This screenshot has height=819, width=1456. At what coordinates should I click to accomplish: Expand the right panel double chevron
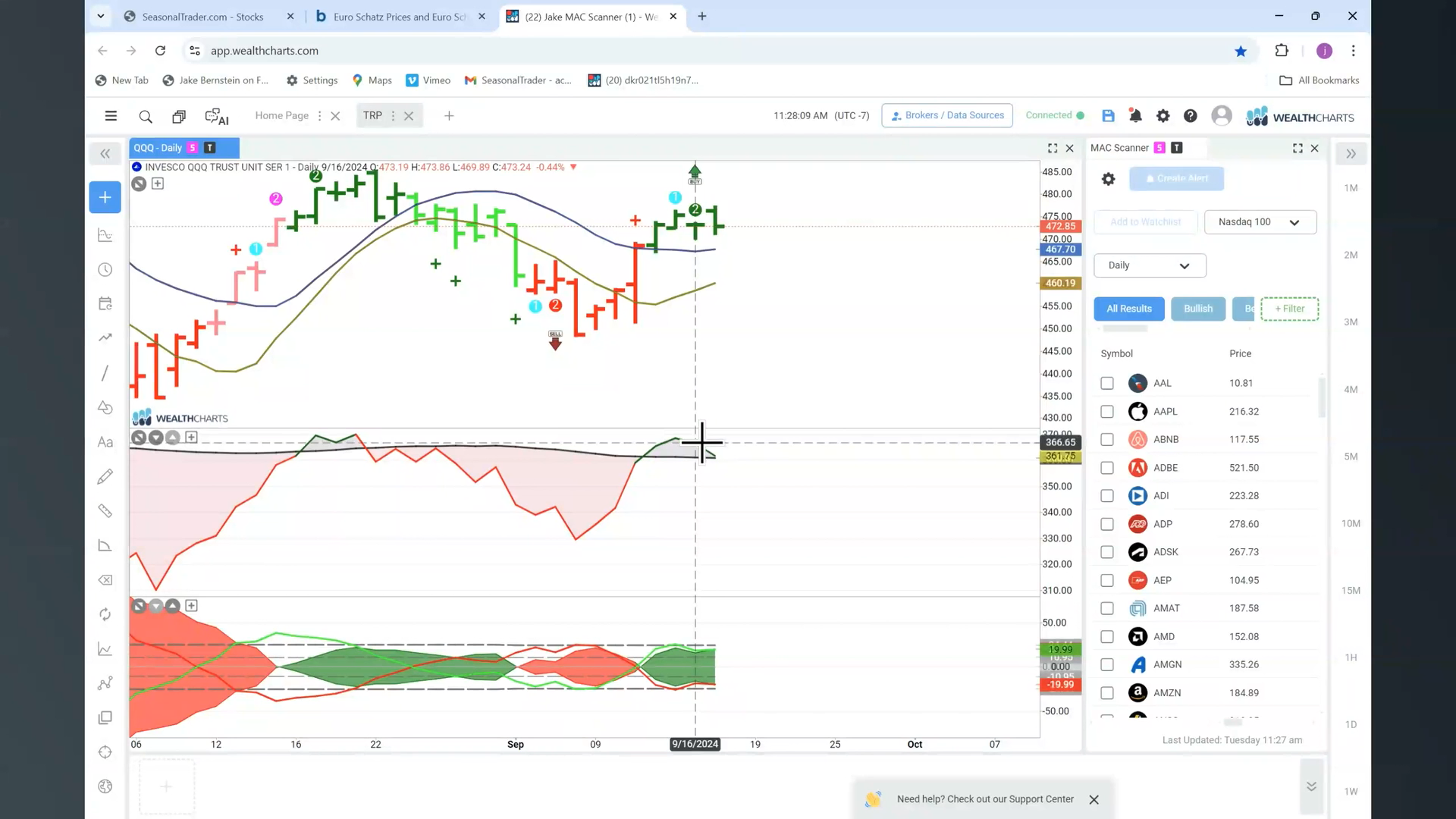tap(1351, 154)
